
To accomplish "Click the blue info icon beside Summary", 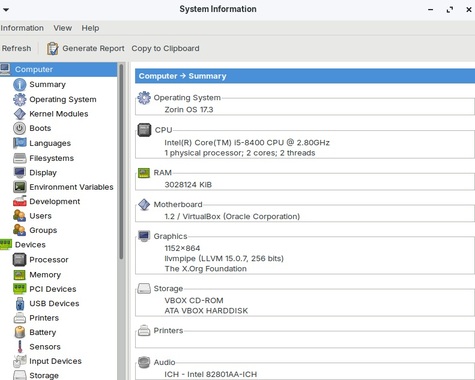I will 20,85.
